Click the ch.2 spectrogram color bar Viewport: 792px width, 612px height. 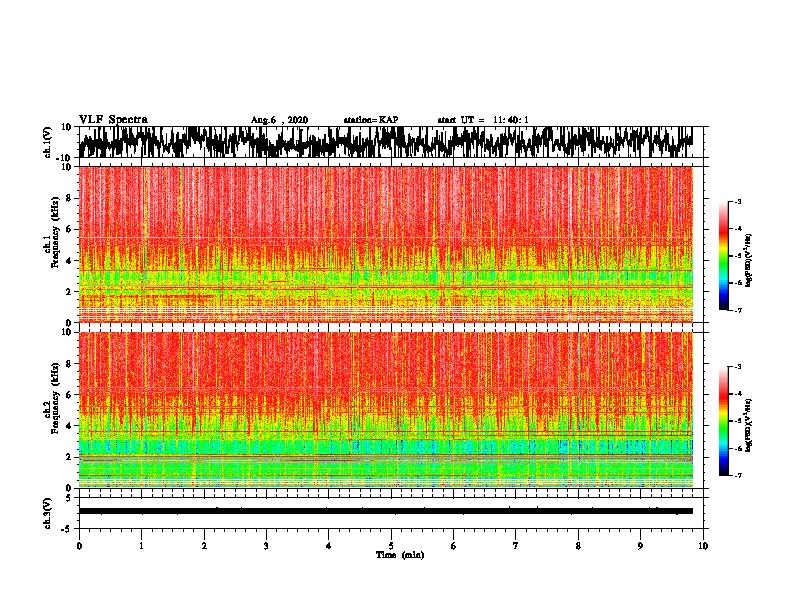[723, 421]
